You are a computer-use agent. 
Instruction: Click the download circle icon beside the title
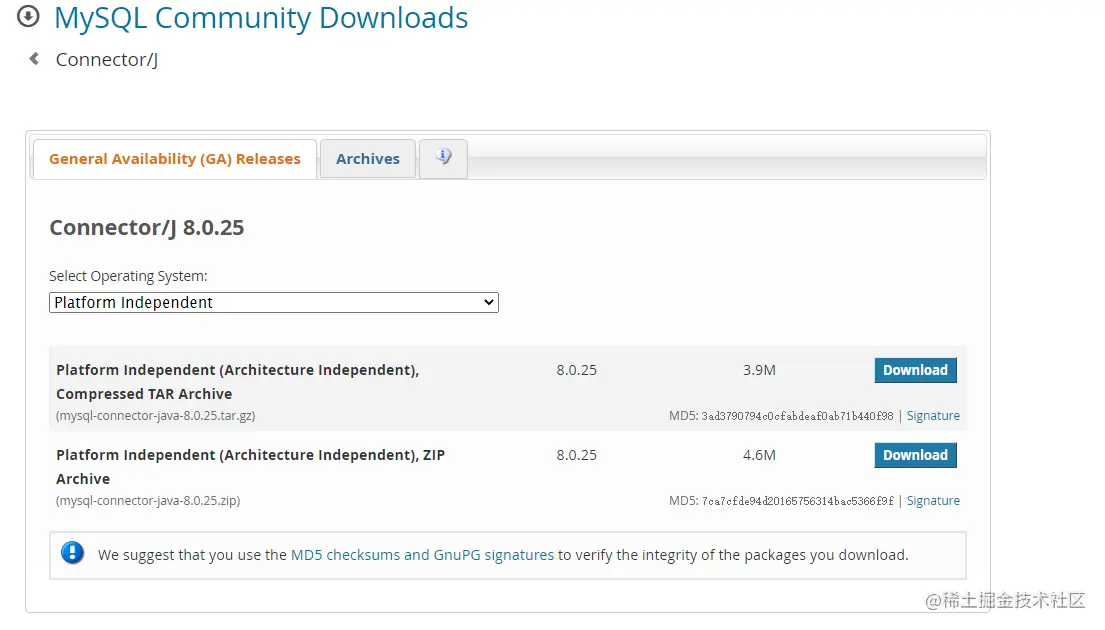(28, 16)
